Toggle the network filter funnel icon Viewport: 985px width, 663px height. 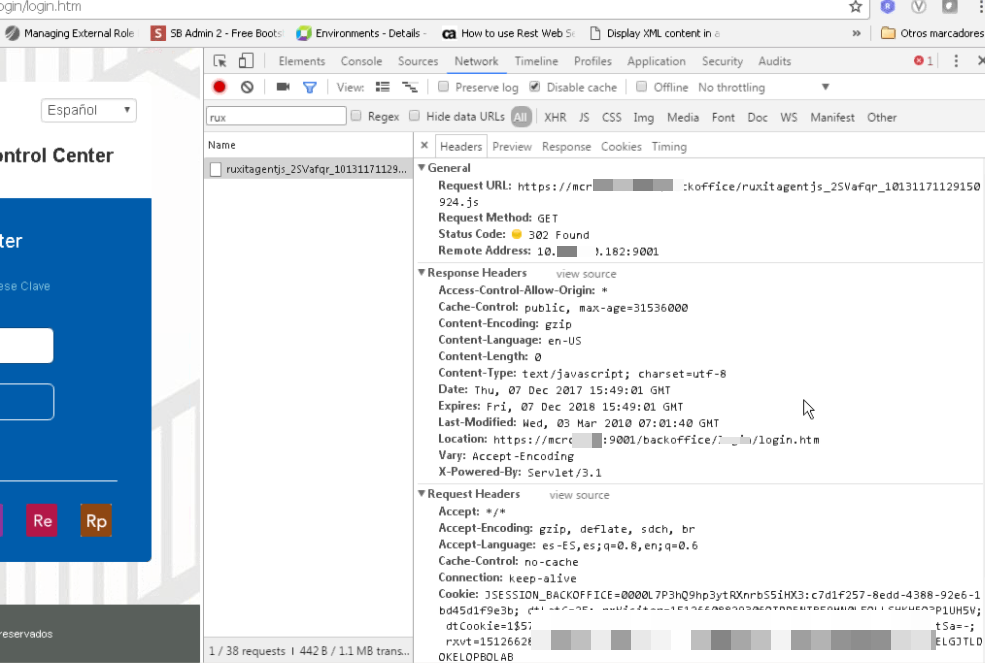[x=310, y=87]
